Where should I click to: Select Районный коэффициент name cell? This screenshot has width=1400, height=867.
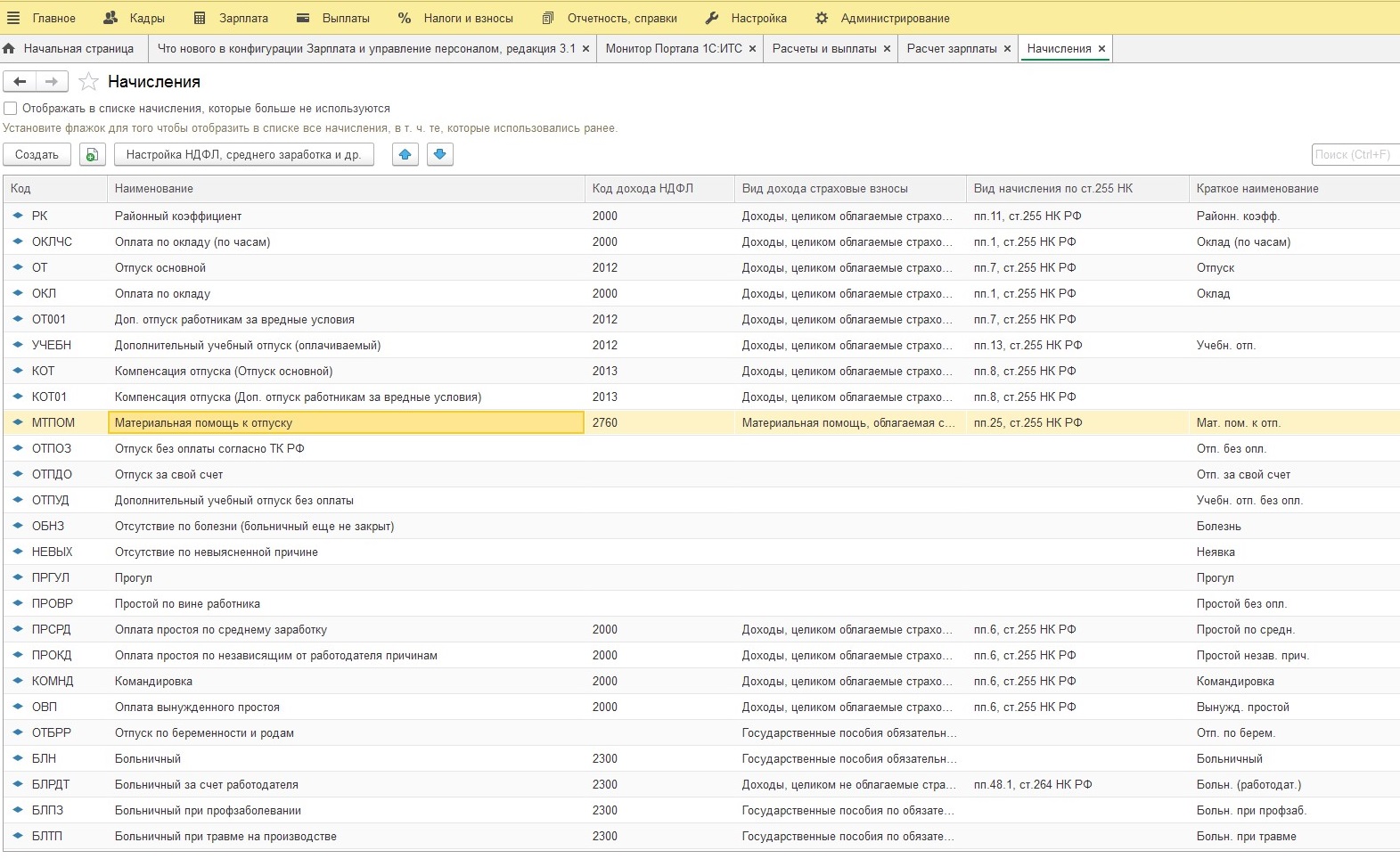(x=346, y=216)
